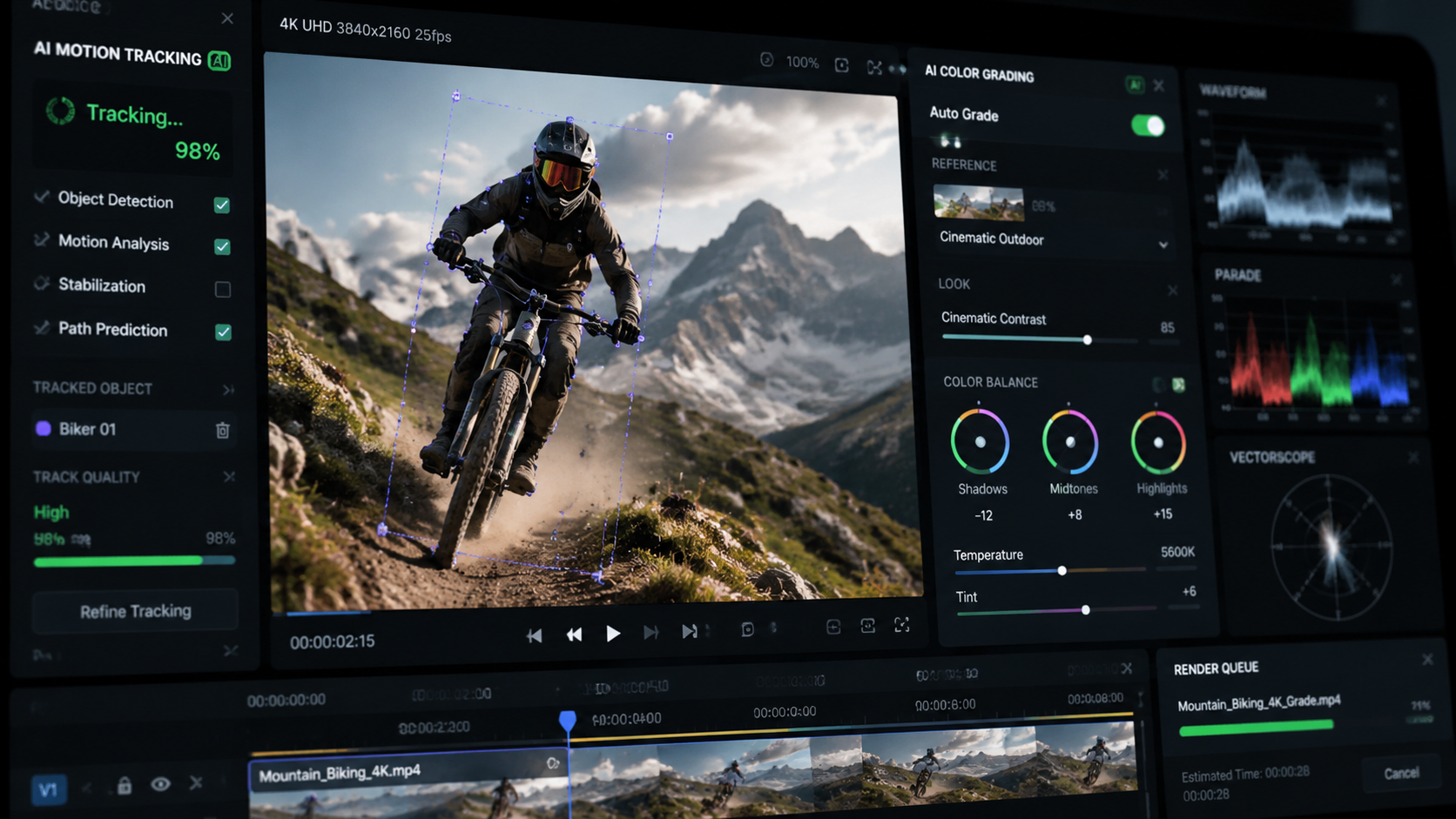1456x819 pixels.
Task: Skip to the start of the clip
Action: coord(535,636)
